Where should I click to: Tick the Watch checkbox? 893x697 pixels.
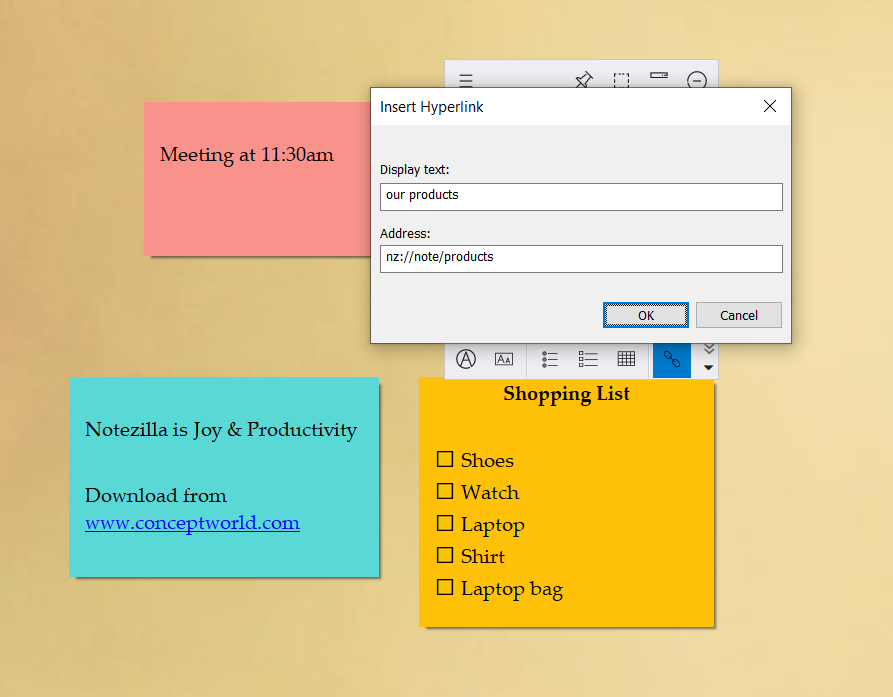point(444,491)
